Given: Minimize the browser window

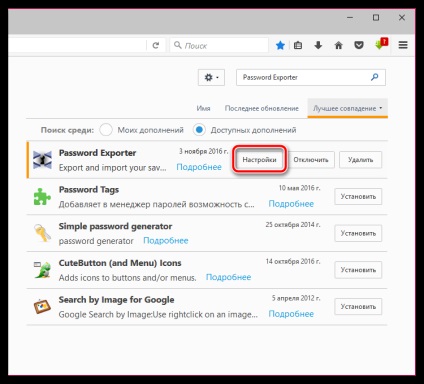Looking at the screenshot, I should tap(350, 17).
